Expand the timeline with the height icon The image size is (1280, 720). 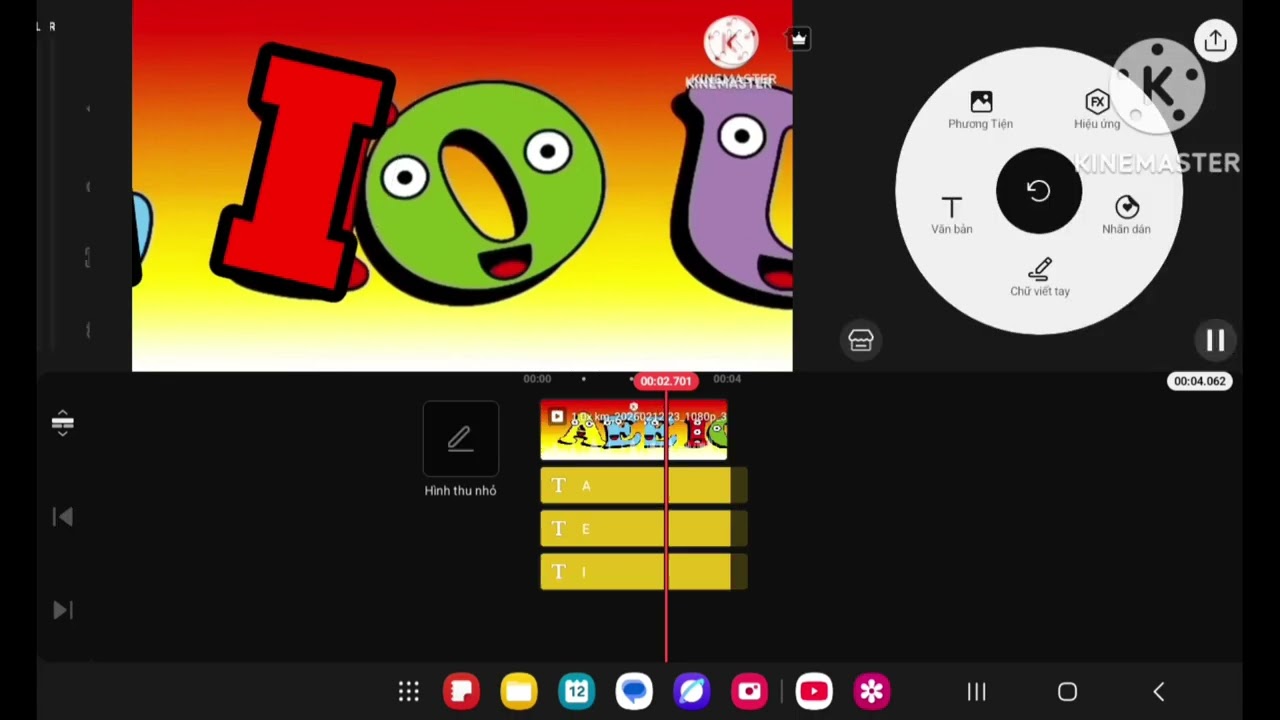(62, 423)
